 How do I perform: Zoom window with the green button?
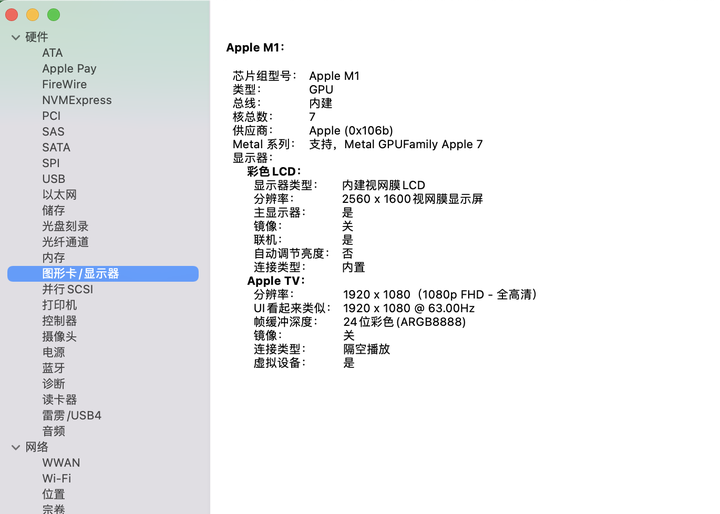53,15
